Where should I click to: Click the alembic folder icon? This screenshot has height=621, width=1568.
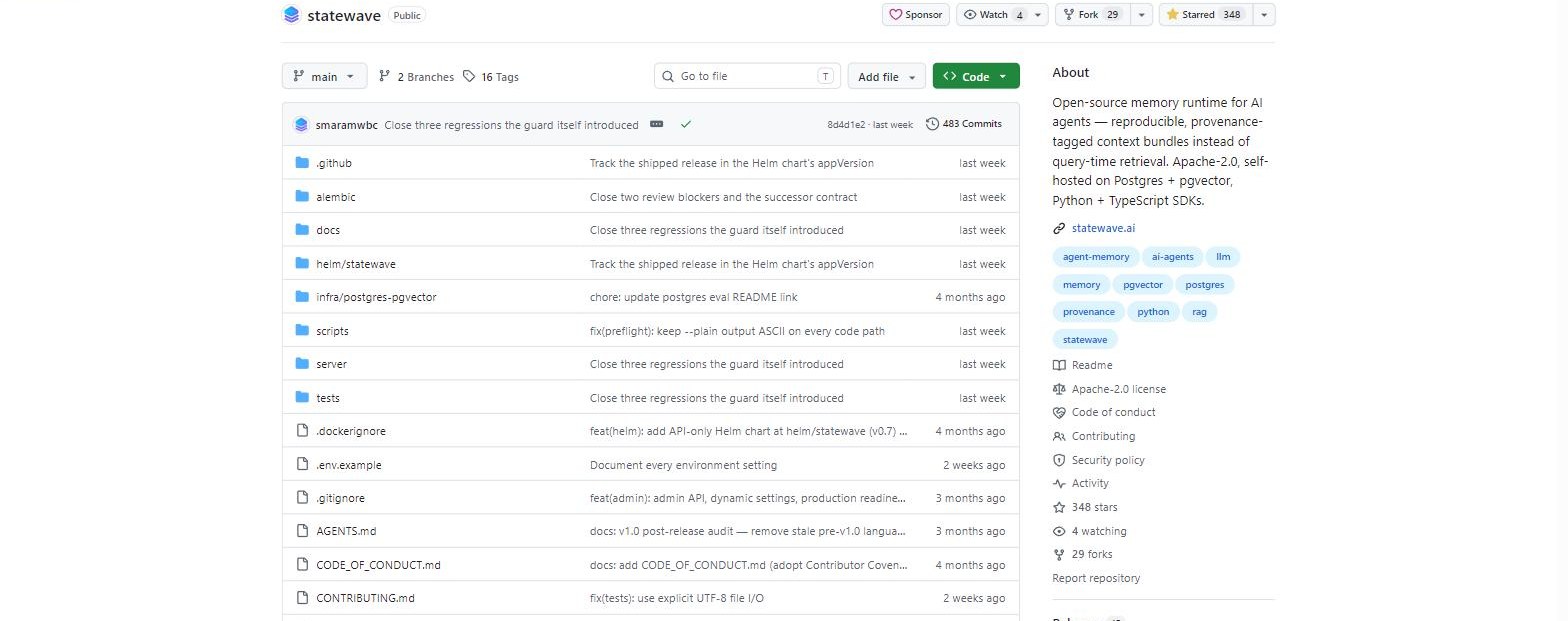click(302, 197)
